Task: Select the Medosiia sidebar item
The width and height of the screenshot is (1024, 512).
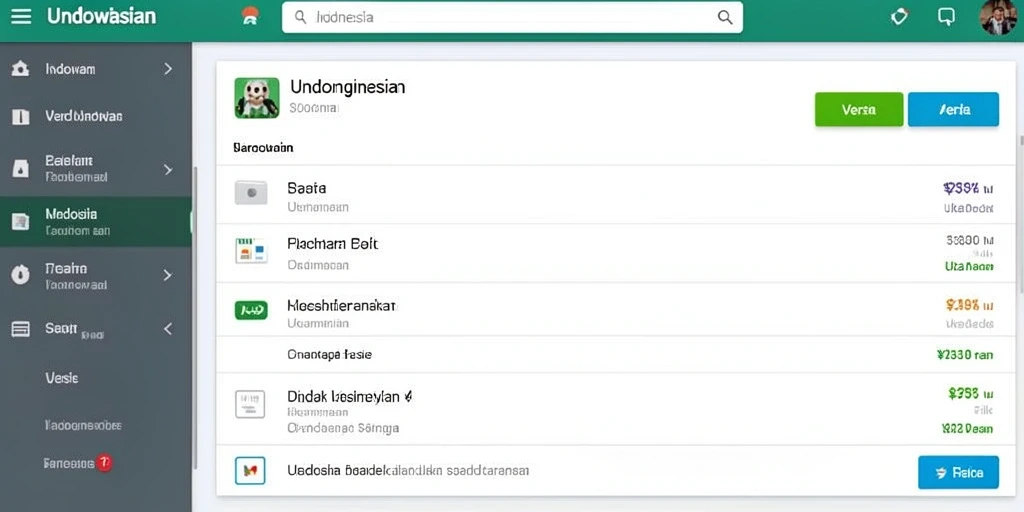Action: pos(95,221)
